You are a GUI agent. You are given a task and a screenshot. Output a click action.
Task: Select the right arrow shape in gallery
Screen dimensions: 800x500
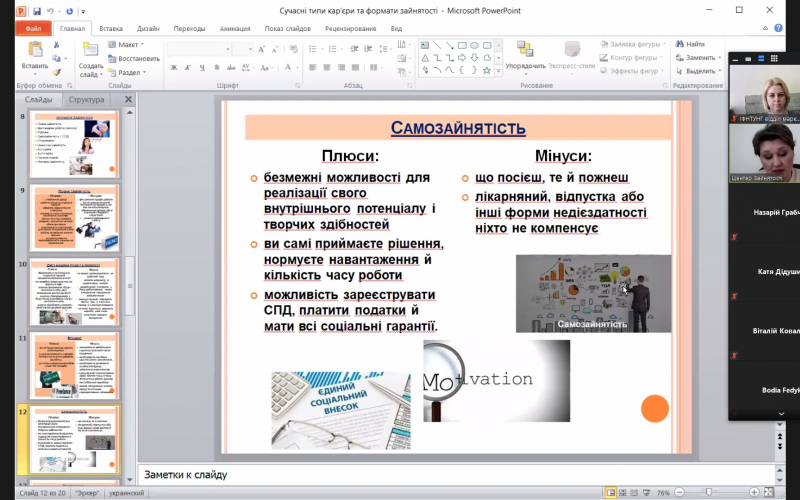pos(462,58)
